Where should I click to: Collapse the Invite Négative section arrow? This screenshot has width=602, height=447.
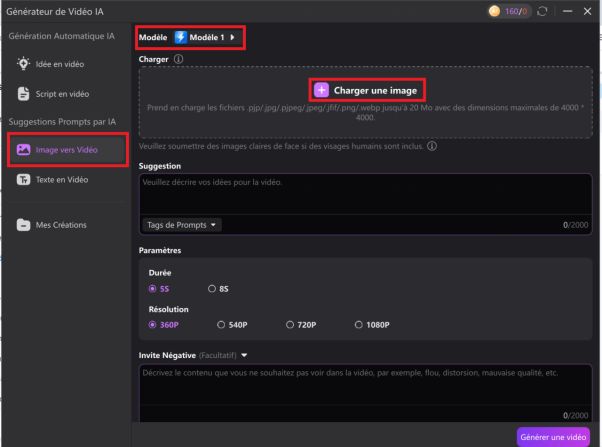coord(243,354)
